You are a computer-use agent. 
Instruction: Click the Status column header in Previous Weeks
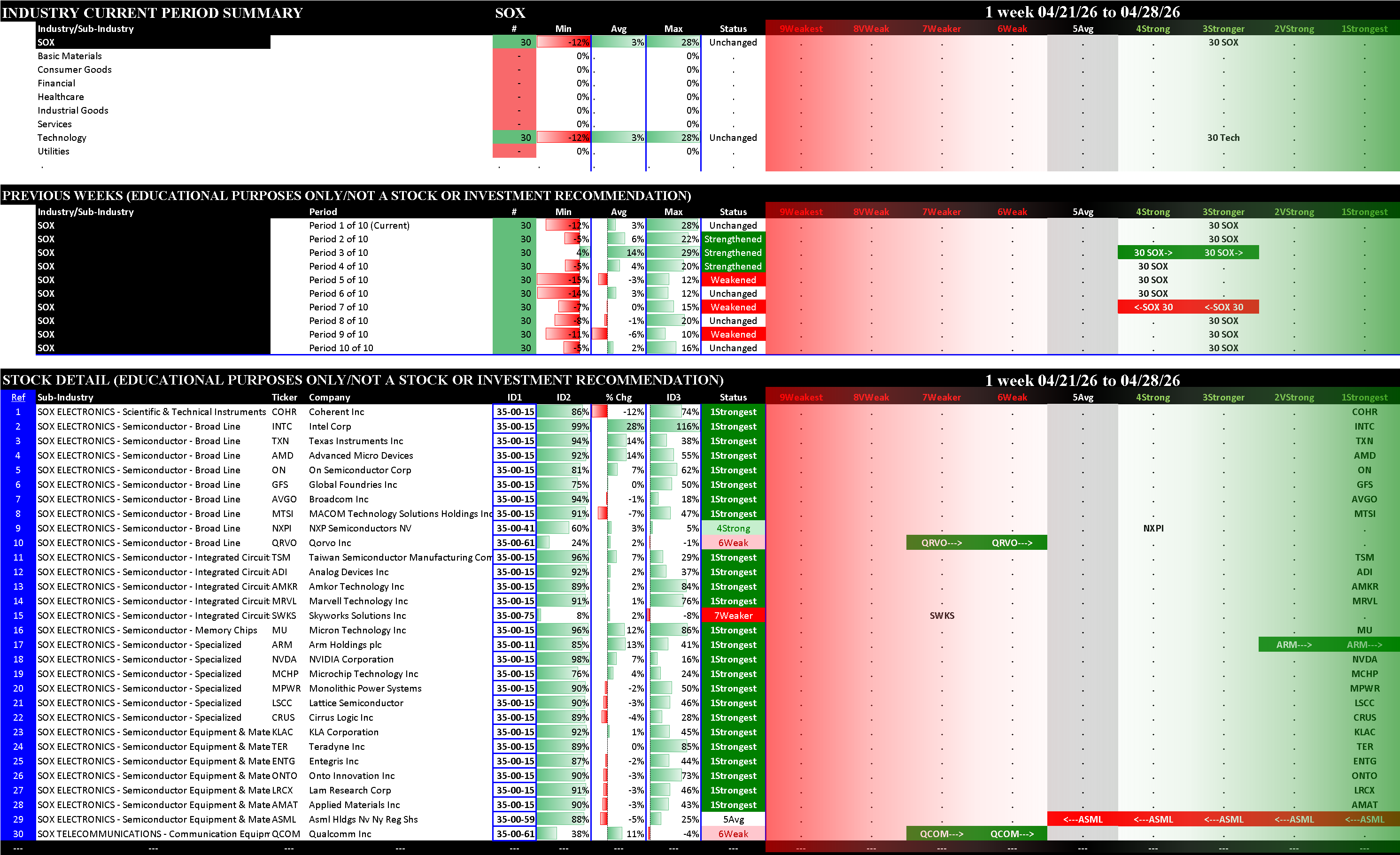pyautogui.click(x=733, y=212)
